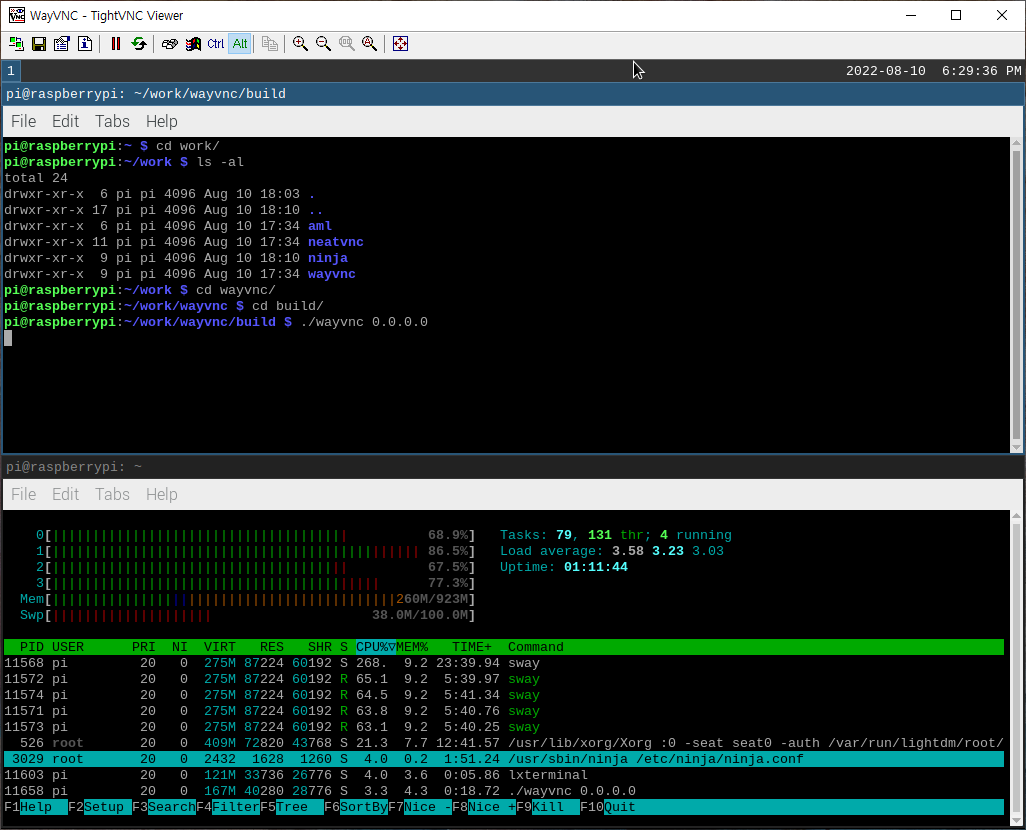The image size is (1026, 830).
Task: Click the TIME+ column header
Action: [472, 647]
